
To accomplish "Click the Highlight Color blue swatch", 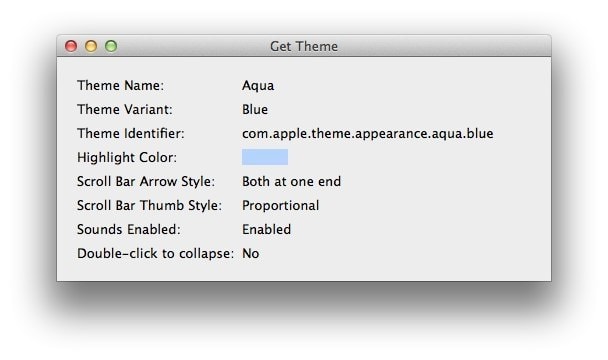I will (x=265, y=157).
